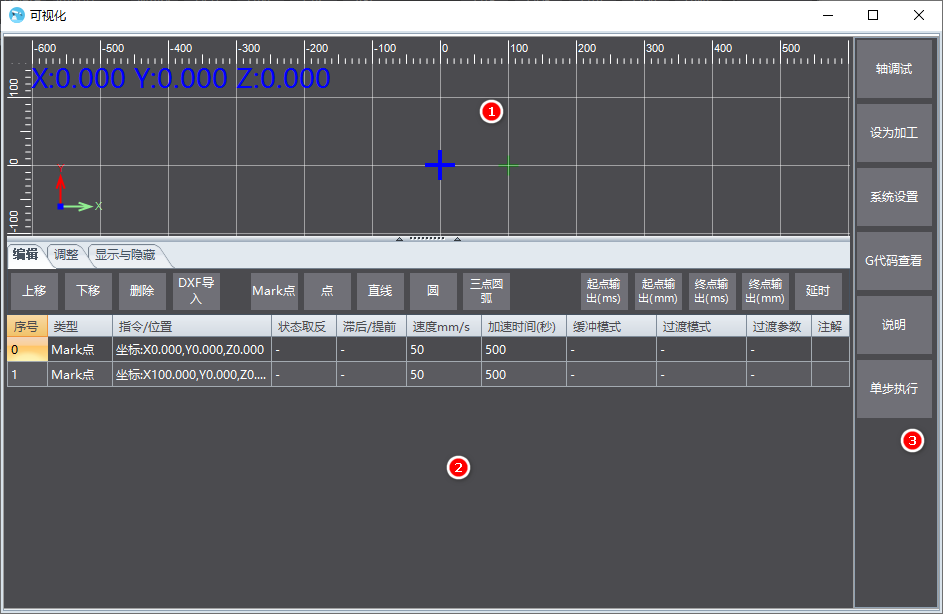Click the green cross Mark point at X100

(508, 165)
